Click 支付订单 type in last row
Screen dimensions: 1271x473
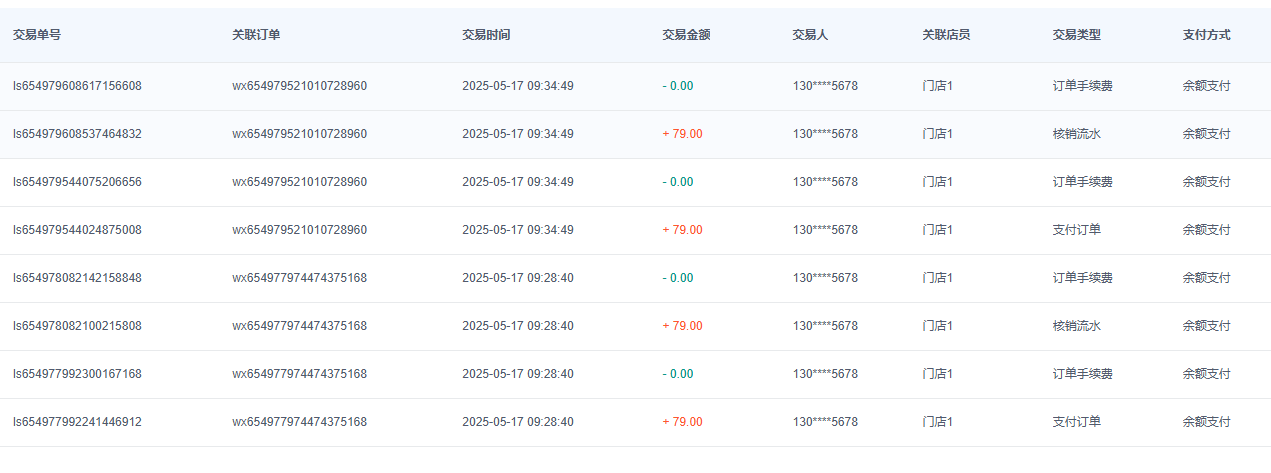[x=1076, y=422]
